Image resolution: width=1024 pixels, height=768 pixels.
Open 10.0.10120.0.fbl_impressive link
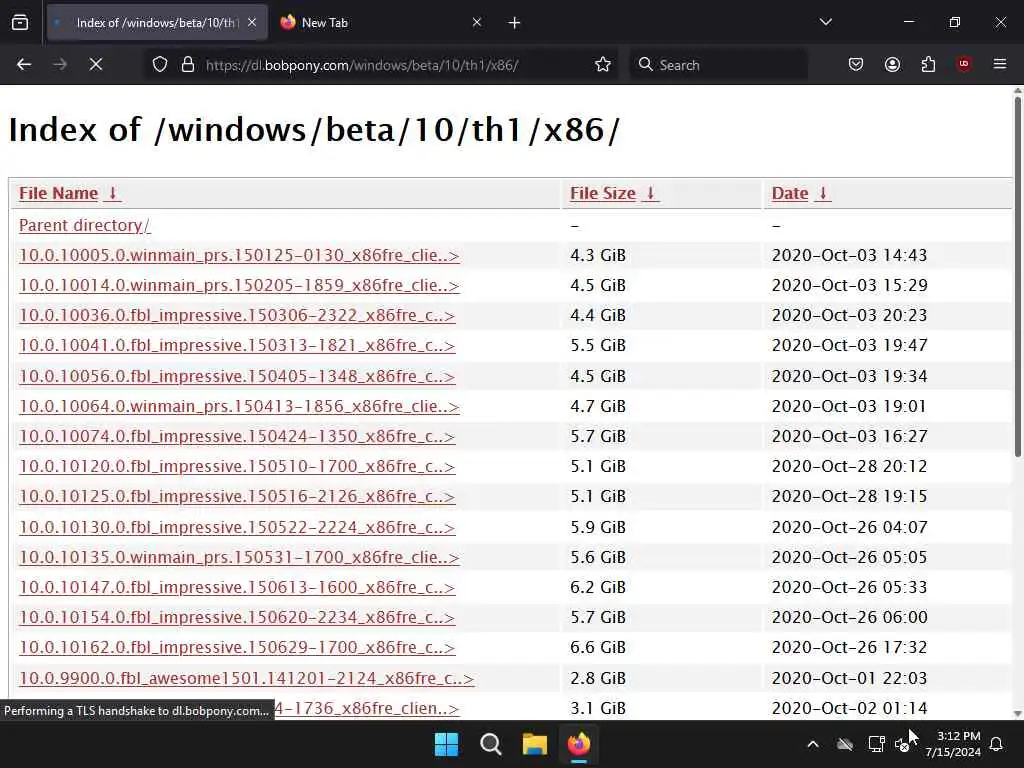(x=237, y=466)
